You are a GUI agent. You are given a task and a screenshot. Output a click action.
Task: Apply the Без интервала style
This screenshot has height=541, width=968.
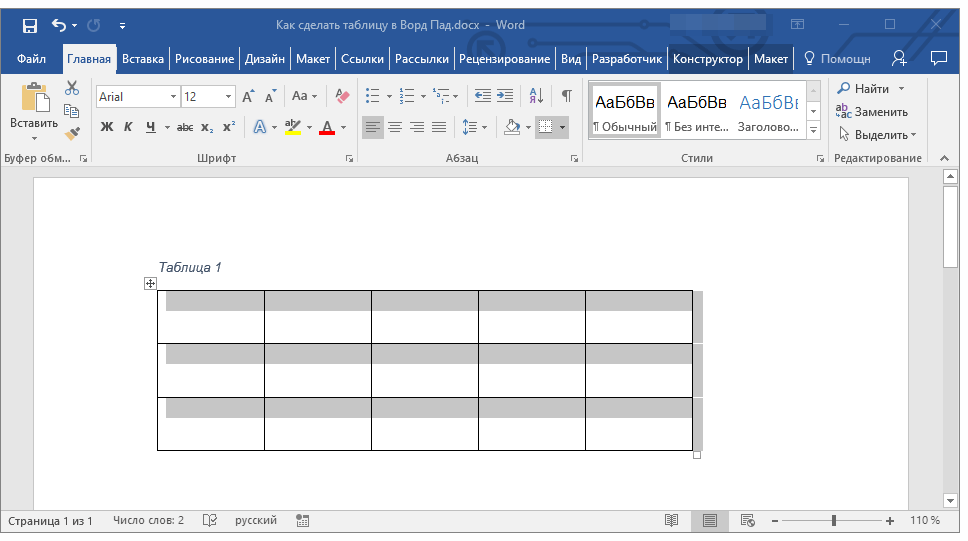pos(697,111)
